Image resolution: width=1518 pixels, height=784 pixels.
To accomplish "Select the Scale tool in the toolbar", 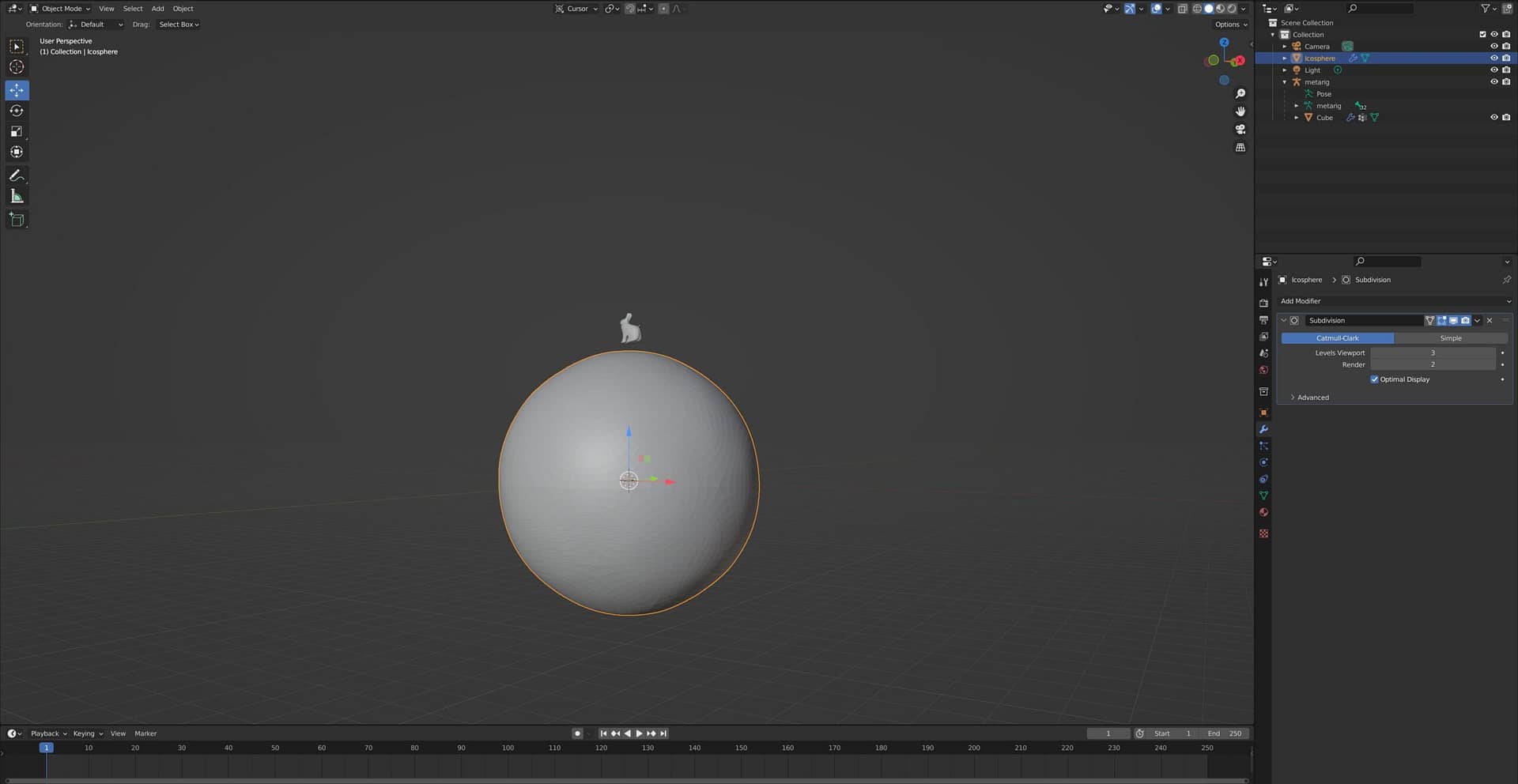I will (x=17, y=131).
